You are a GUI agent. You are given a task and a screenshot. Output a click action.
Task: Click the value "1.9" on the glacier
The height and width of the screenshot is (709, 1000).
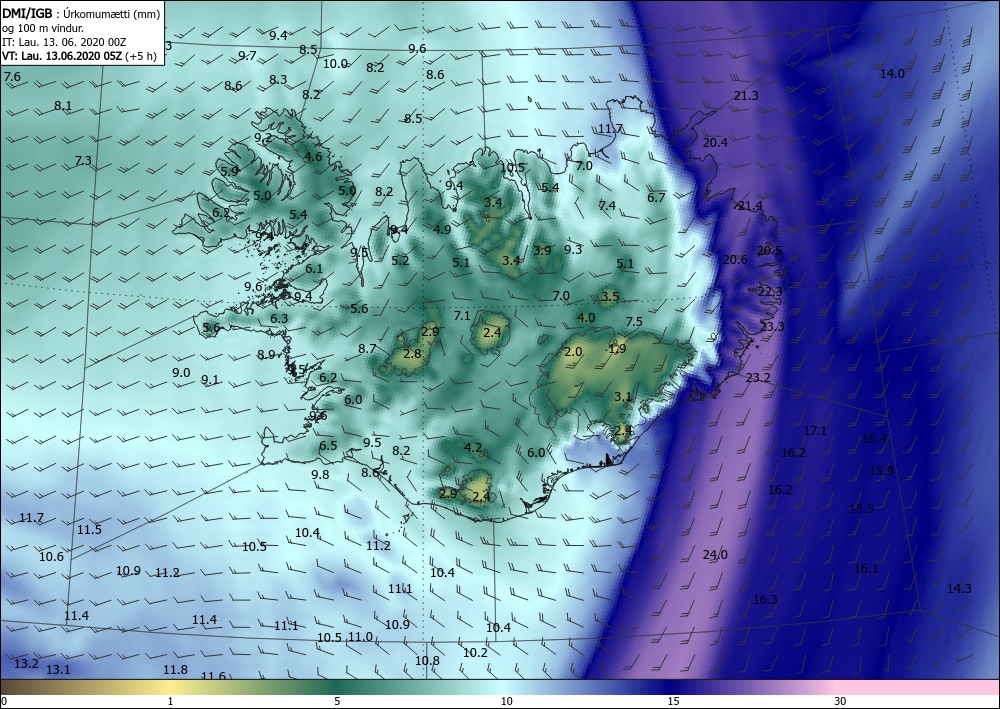point(617,349)
